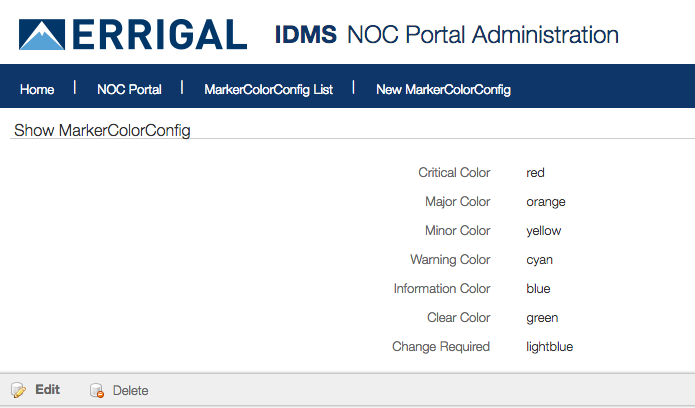Select the Change Required value lightblue

click(x=549, y=346)
